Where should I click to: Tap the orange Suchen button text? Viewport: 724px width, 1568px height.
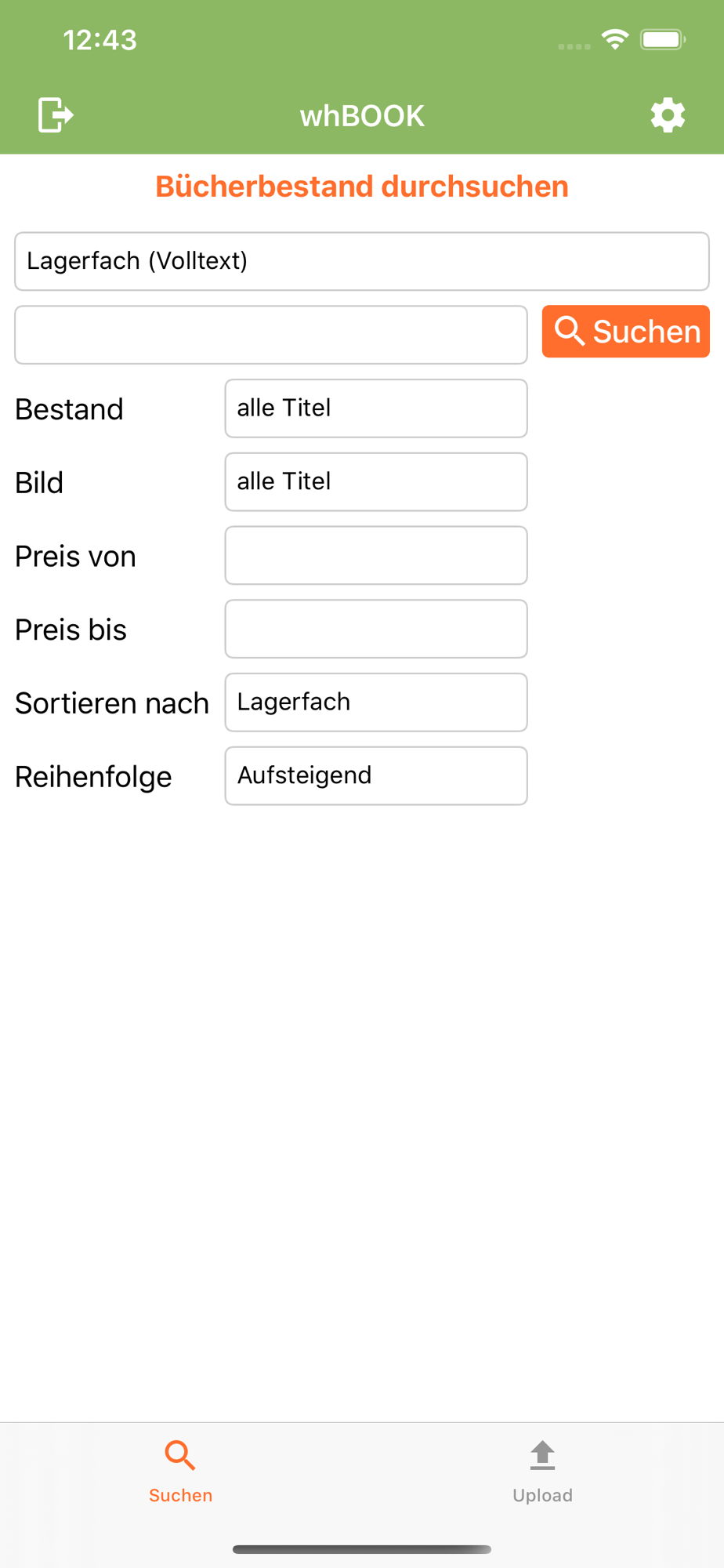tap(646, 332)
